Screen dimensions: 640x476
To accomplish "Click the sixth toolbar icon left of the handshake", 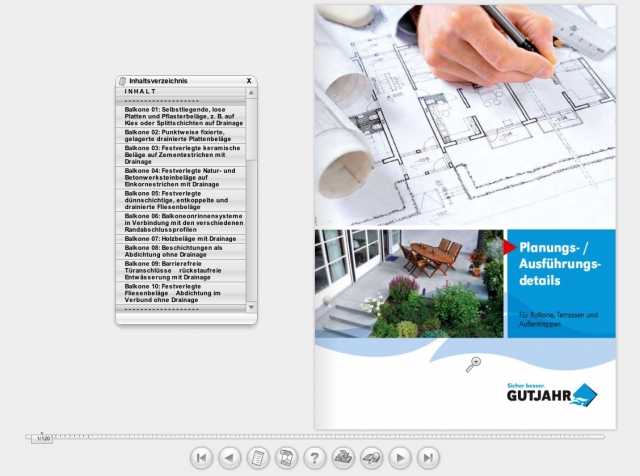I will pos(343,457).
